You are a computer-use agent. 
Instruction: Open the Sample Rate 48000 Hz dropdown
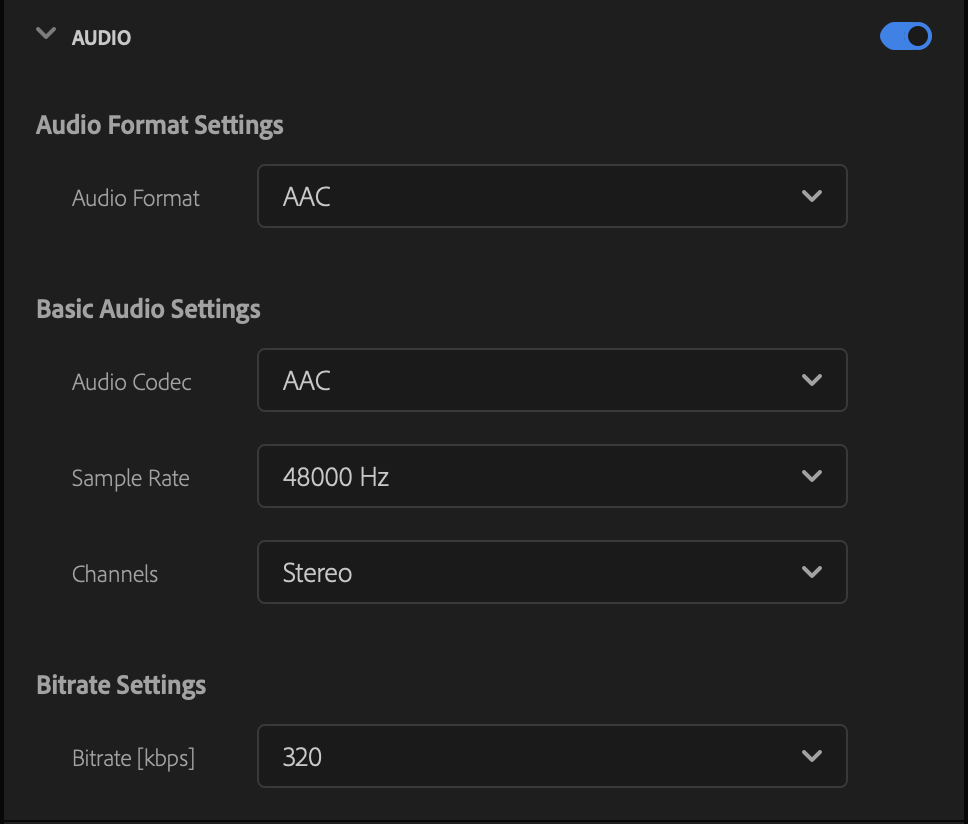click(552, 477)
